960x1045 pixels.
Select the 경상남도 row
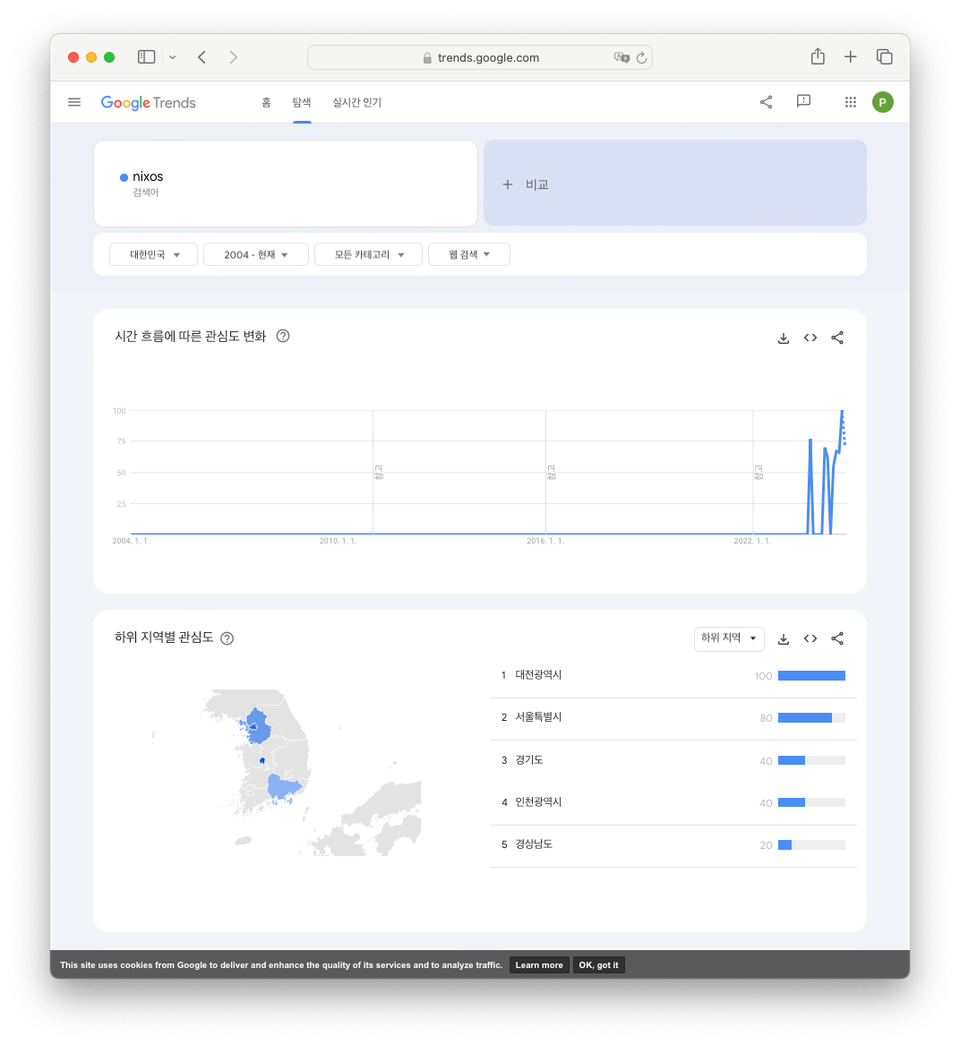(x=673, y=846)
